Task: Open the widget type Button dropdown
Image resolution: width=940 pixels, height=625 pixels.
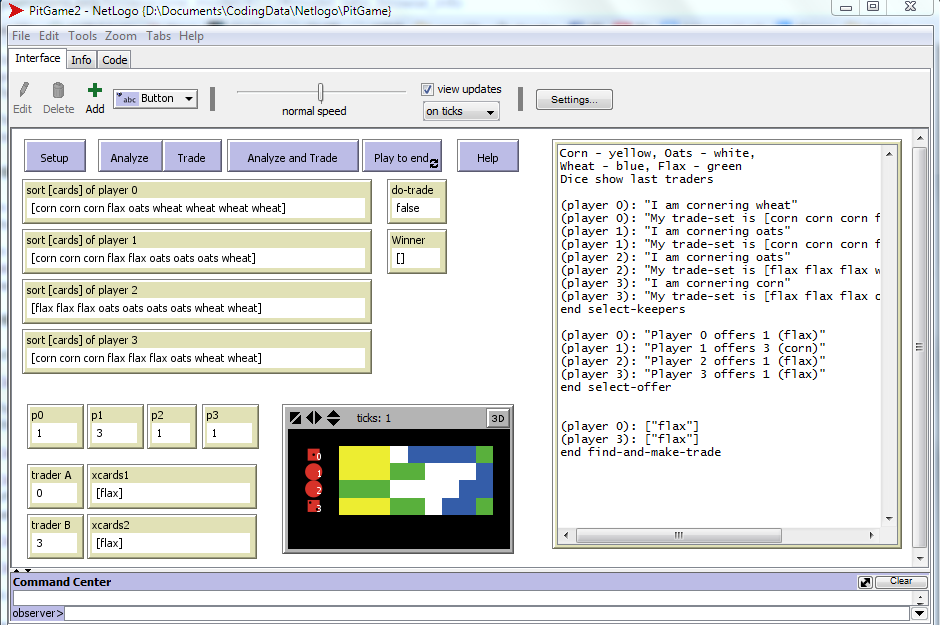Action: 155,98
